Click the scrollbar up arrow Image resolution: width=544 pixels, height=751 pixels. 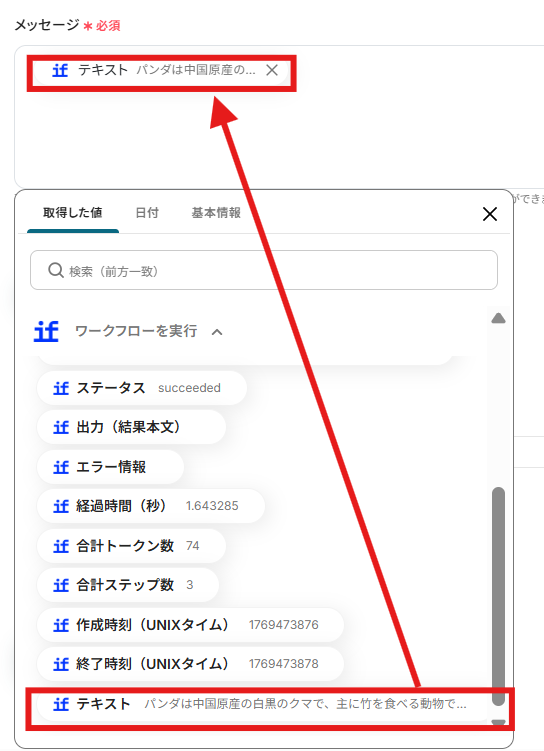[x=499, y=318]
